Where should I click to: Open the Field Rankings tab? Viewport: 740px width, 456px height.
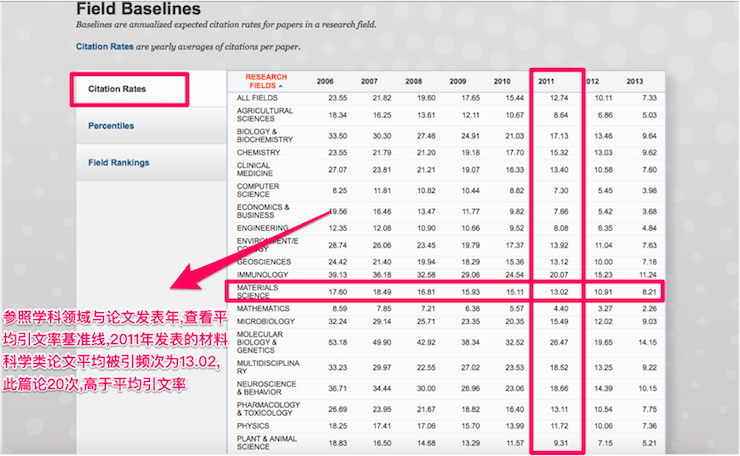(x=118, y=162)
